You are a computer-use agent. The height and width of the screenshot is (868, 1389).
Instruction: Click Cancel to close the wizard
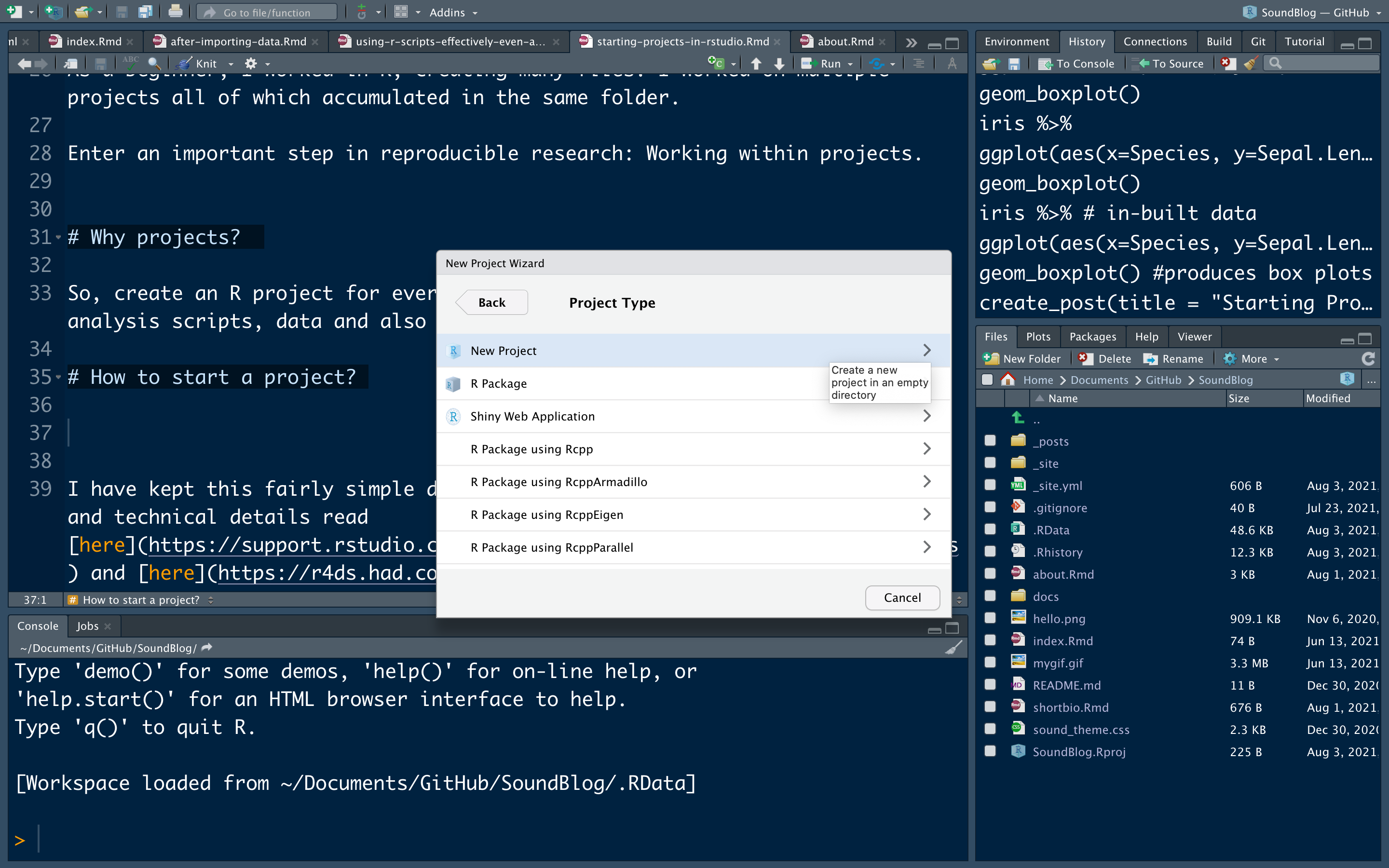click(902, 597)
